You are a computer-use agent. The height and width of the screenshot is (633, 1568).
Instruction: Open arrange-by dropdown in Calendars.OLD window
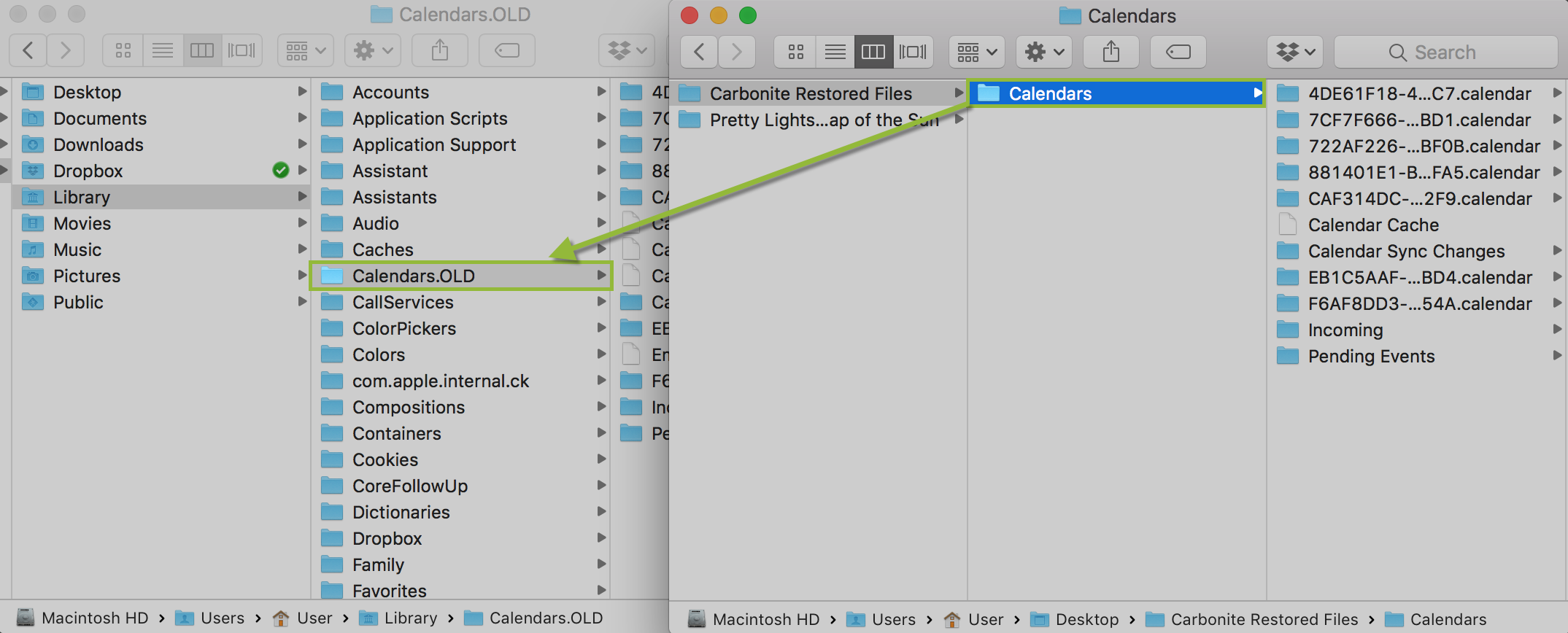coord(306,50)
